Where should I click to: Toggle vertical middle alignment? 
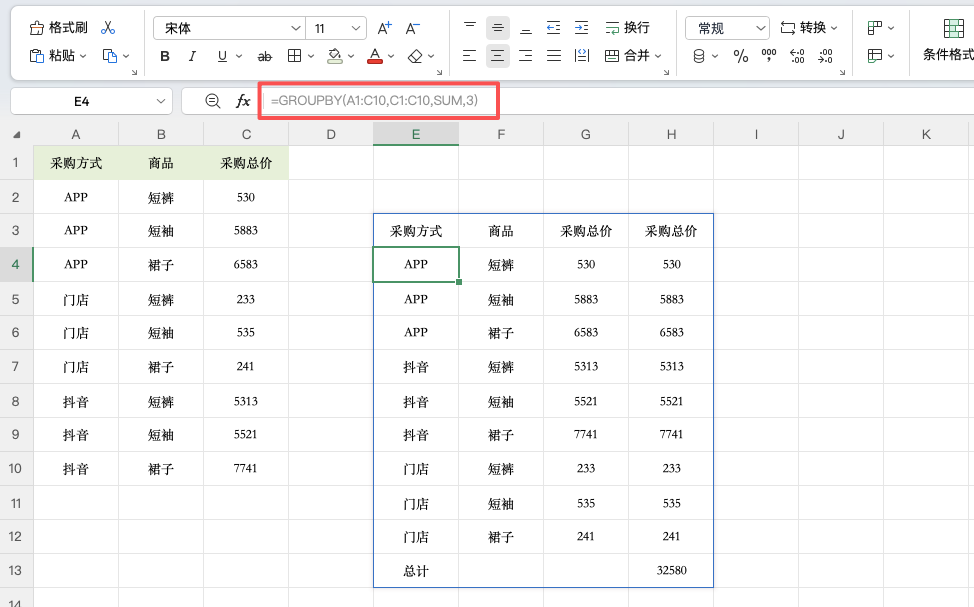click(498, 27)
